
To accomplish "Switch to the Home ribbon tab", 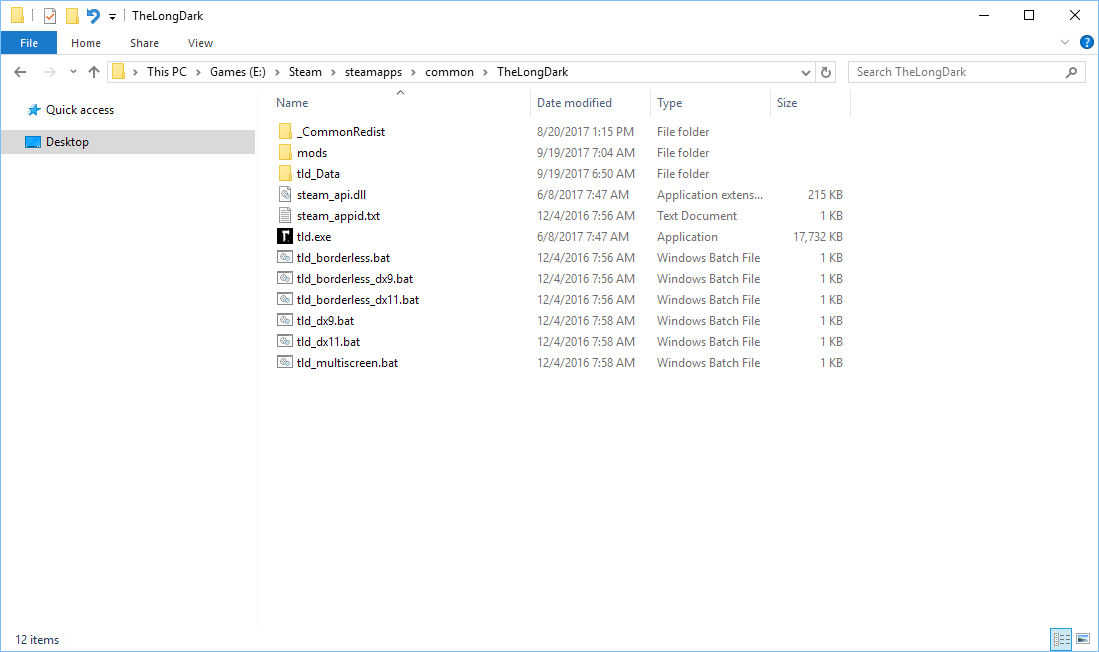I will point(86,43).
